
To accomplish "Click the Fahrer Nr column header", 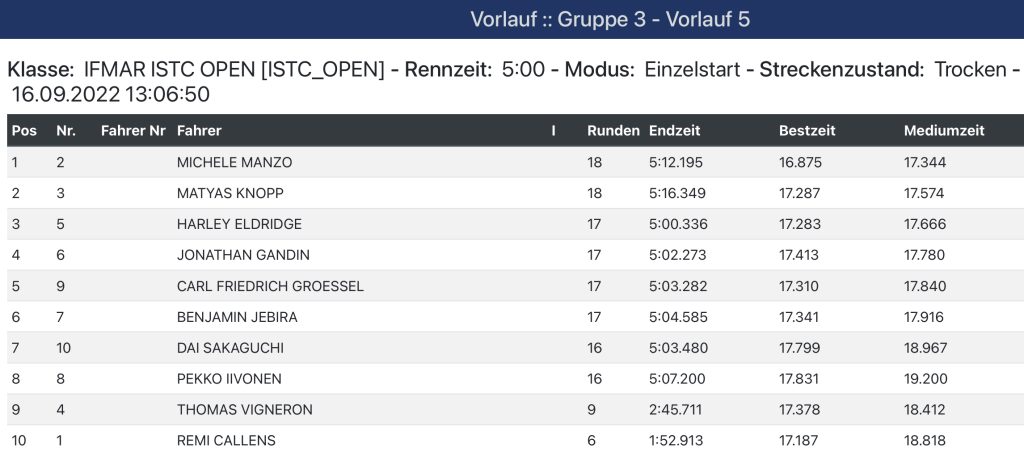I will (133, 131).
